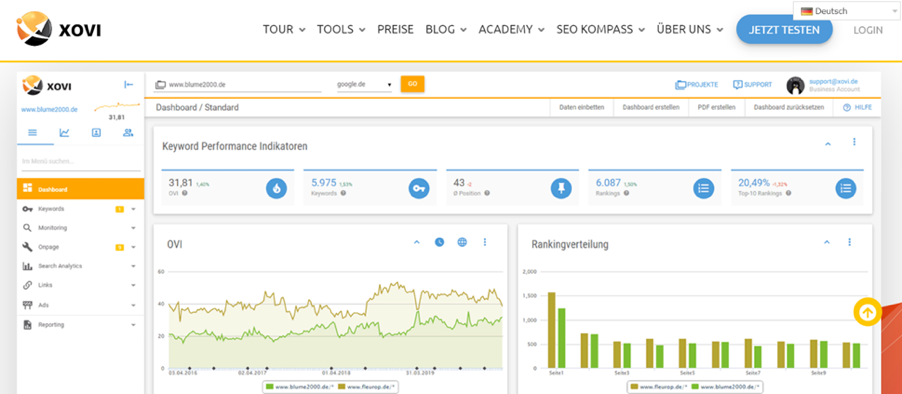The width and height of the screenshot is (902, 394).
Task: Click the Im Menü suchen search field
Action: tap(81, 162)
